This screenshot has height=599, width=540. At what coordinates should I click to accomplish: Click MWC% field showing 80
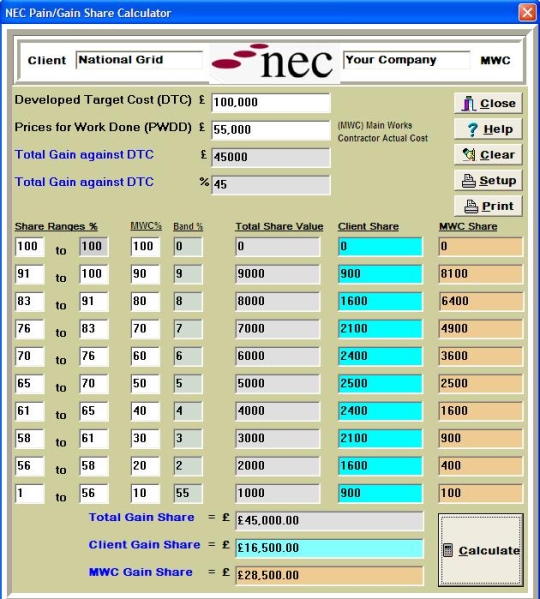tap(145, 301)
